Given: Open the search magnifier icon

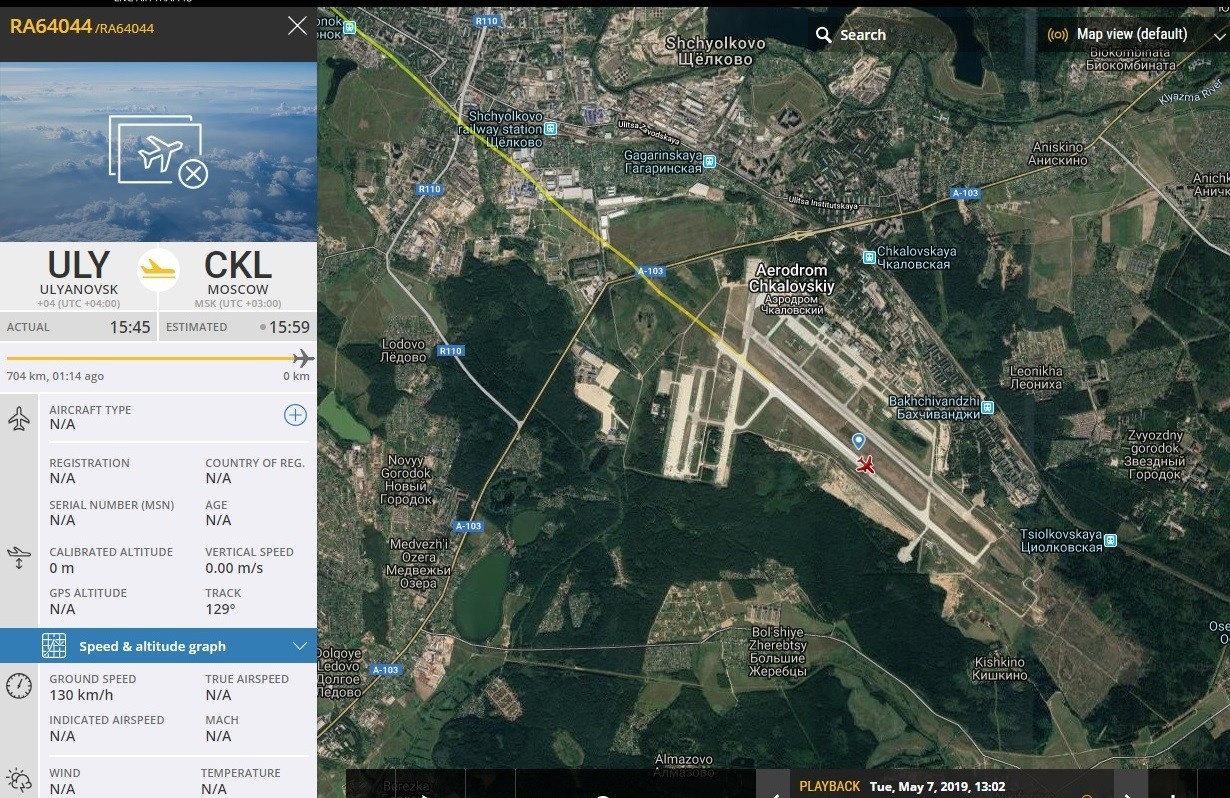Looking at the screenshot, I should coord(824,35).
